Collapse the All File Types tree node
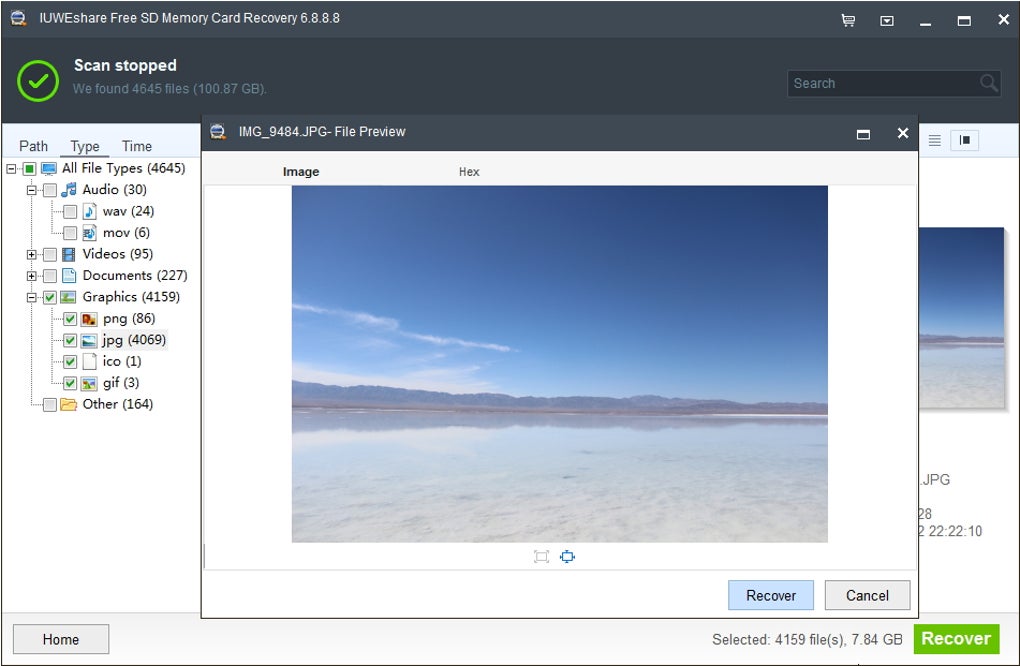1020x666 pixels. [11, 169]
